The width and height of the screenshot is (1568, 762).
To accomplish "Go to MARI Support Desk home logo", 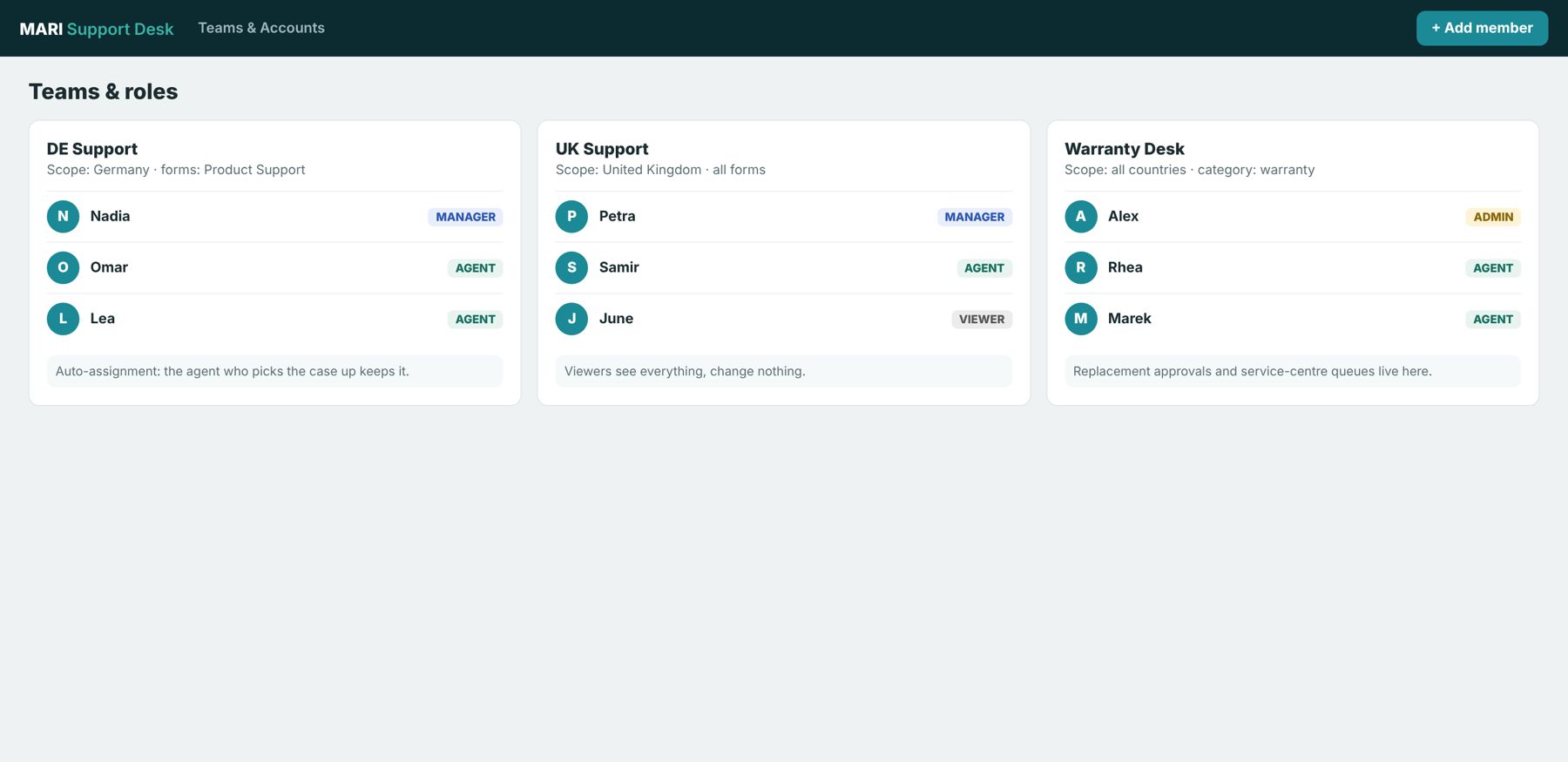I will (x=97, y=29).
